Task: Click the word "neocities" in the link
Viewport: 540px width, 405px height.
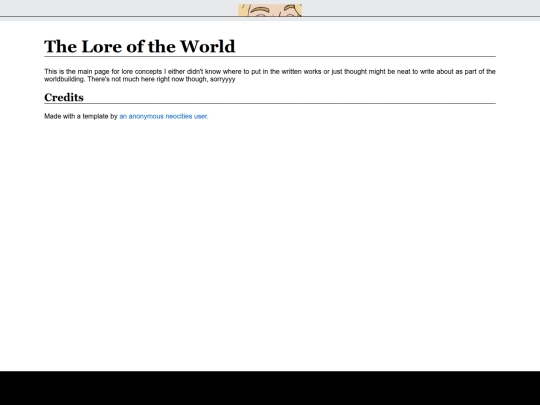Action: coord(179,116)
